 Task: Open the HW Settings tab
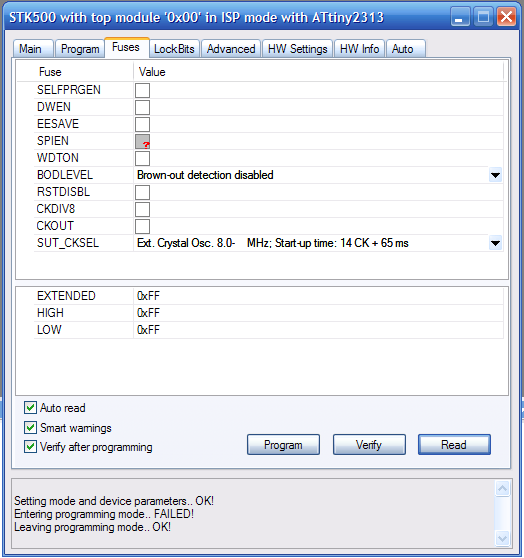tap(298, 49)
